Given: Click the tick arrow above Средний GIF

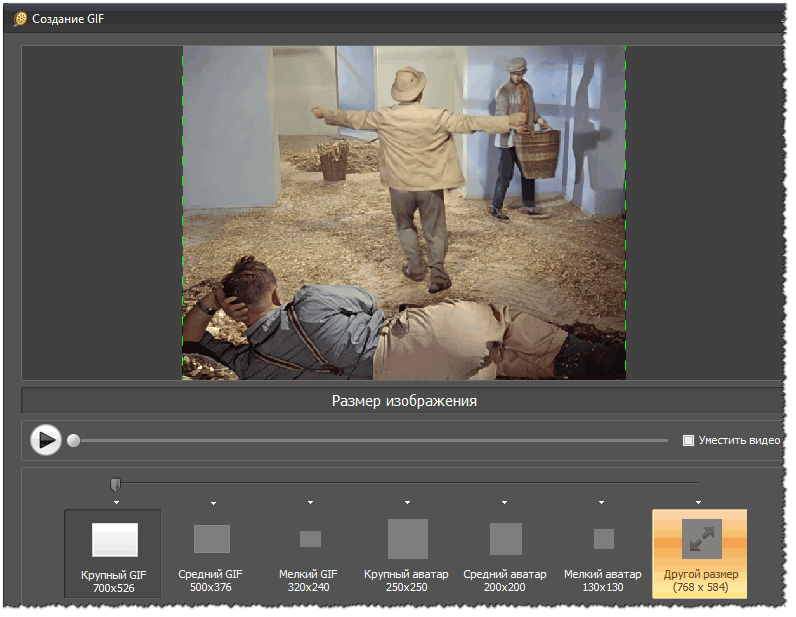Looking at the screenshot, I should tap(213, 502).
